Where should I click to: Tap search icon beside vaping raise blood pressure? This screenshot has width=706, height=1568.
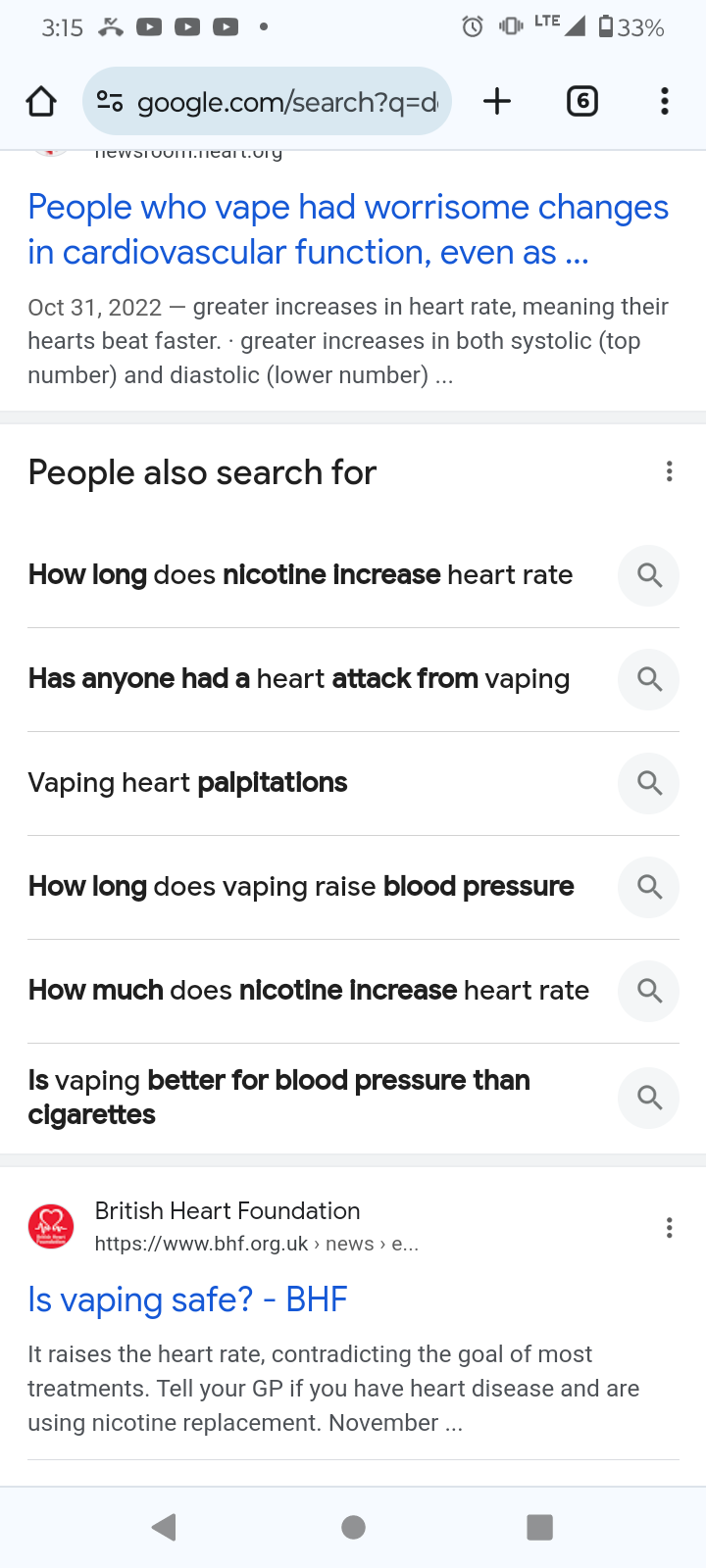click(x=648, y=887)
